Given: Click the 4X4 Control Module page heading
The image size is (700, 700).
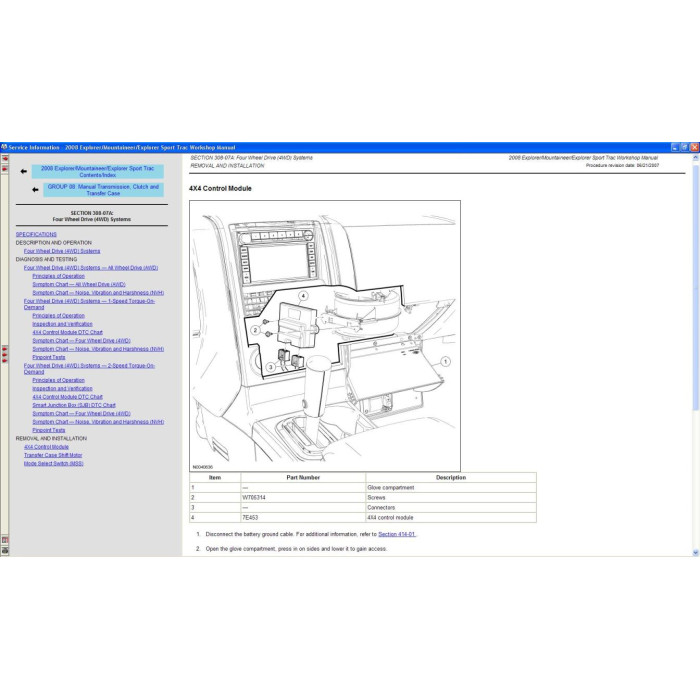Looking at the screenshot, I should (220, 189).
